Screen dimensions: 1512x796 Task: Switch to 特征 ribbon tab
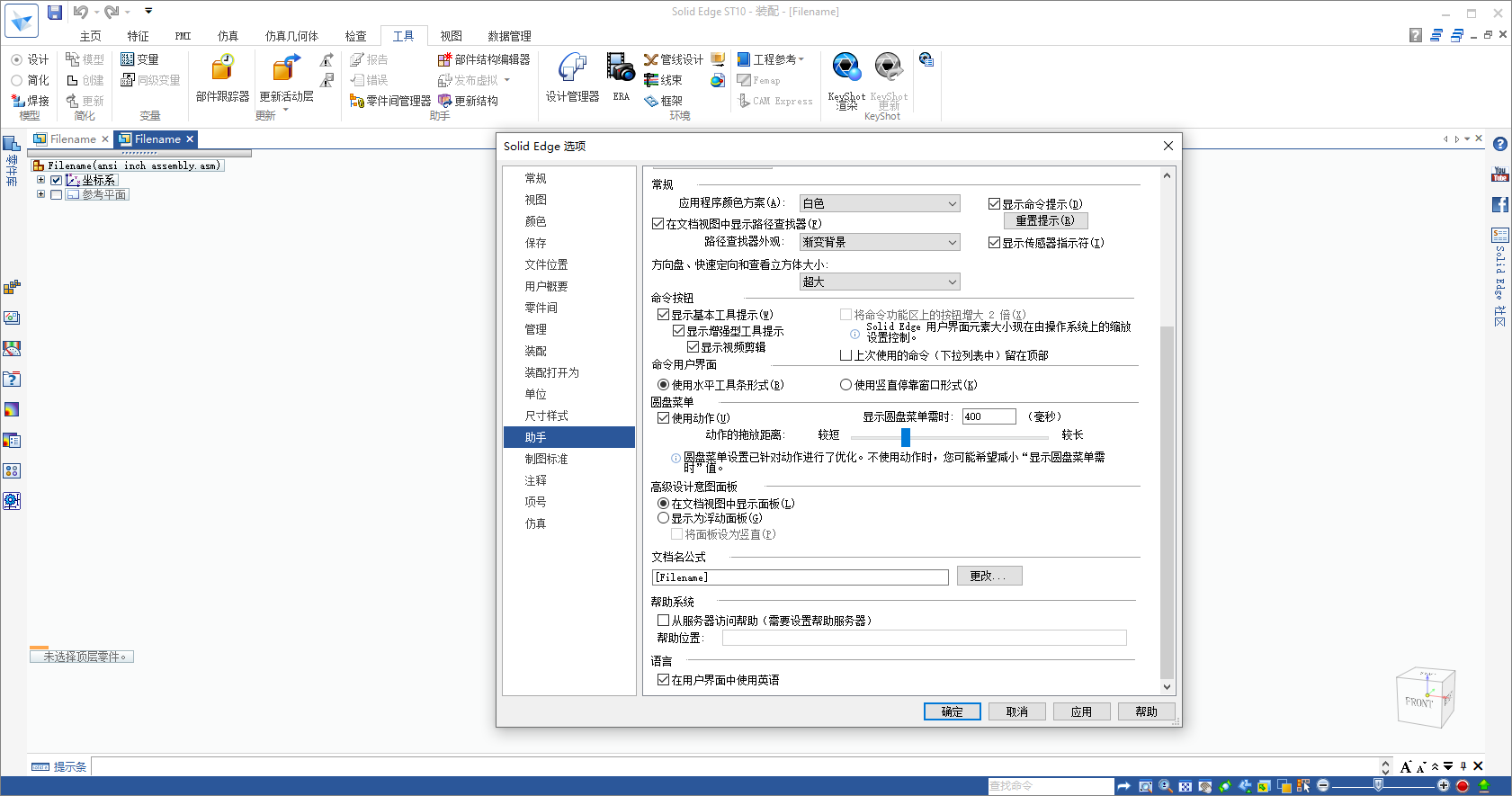point(138,36)
